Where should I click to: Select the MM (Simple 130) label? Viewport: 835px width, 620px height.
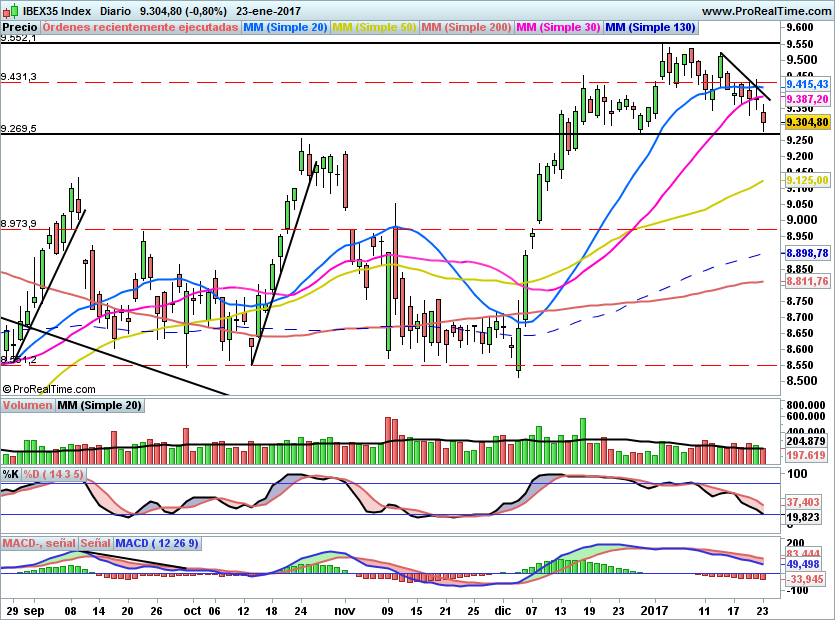[650, 27]
